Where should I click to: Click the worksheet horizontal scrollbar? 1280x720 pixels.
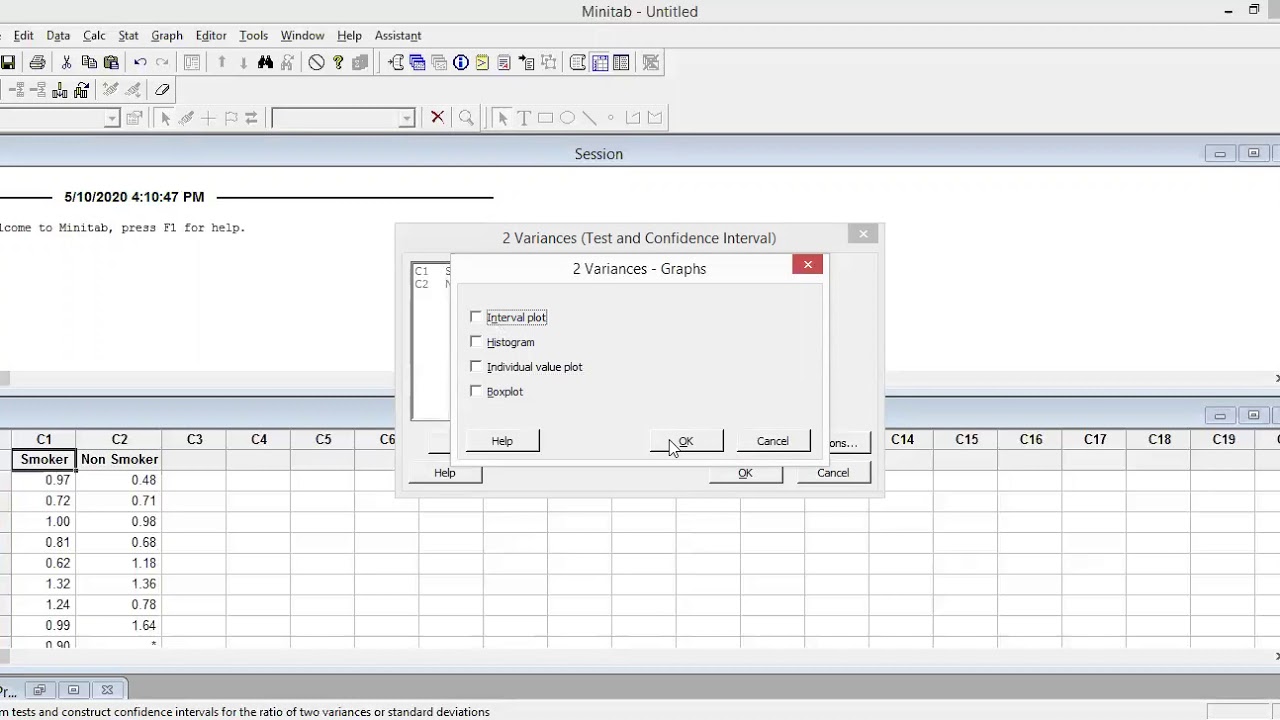point(640,656)
